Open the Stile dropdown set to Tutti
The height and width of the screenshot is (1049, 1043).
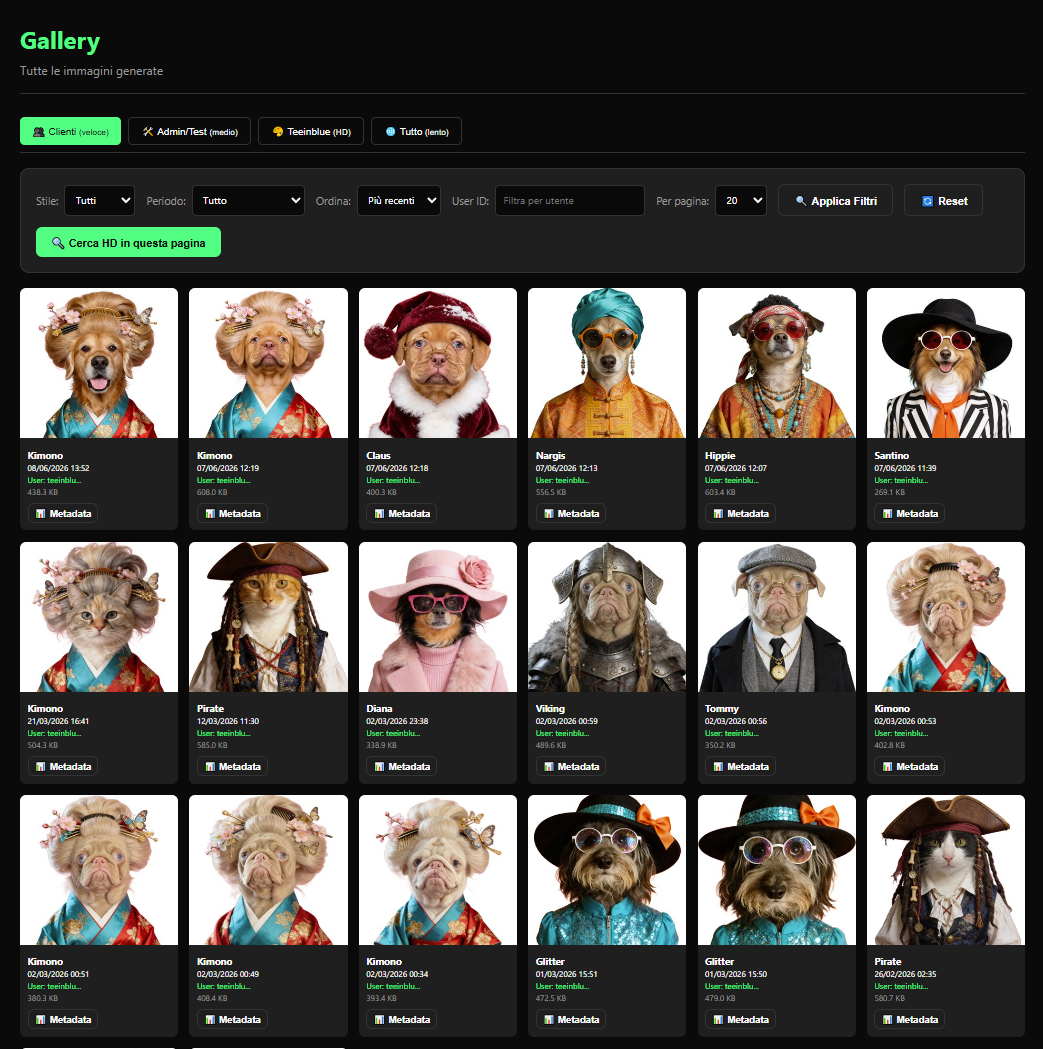tap(100, 201)
